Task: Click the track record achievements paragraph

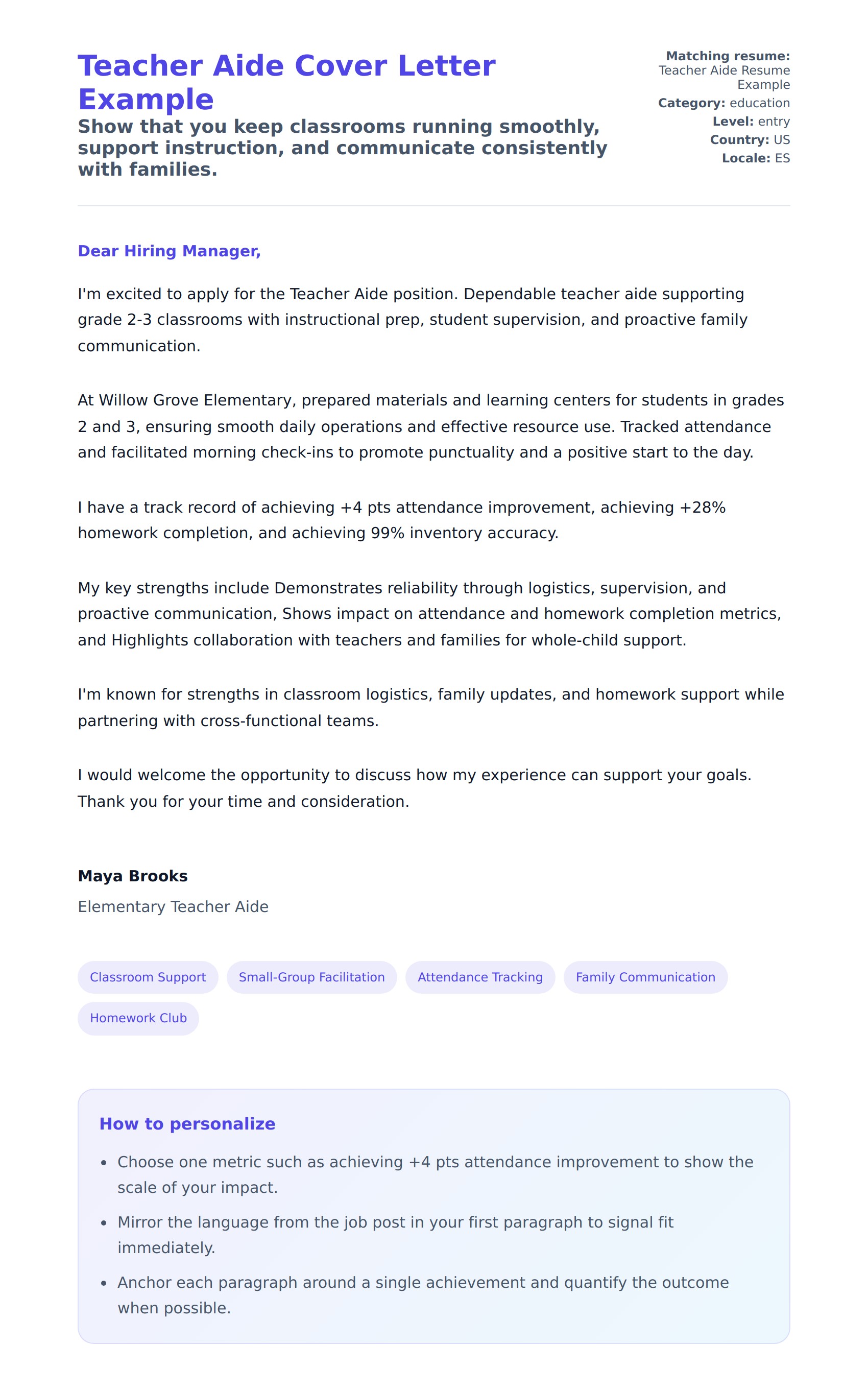Action: [x=402, y=520]
